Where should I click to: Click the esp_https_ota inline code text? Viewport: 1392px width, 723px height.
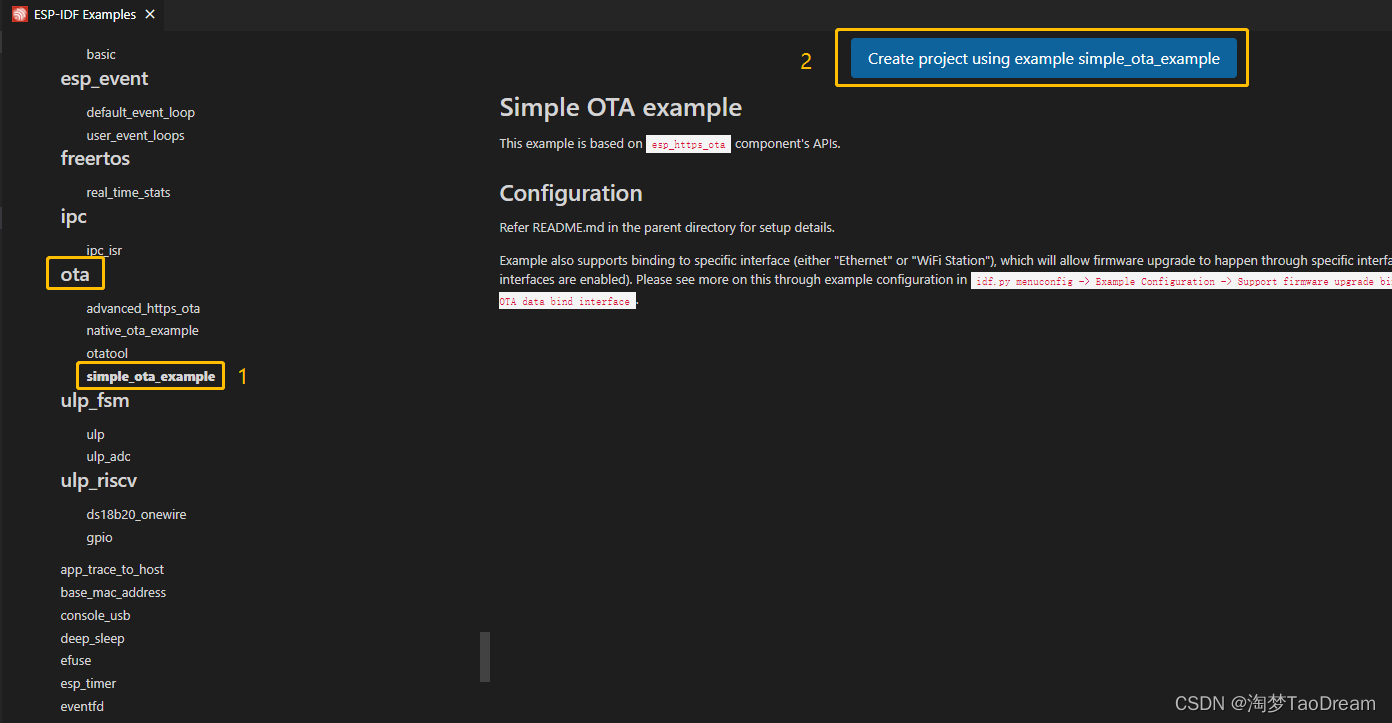click(689, 144)
